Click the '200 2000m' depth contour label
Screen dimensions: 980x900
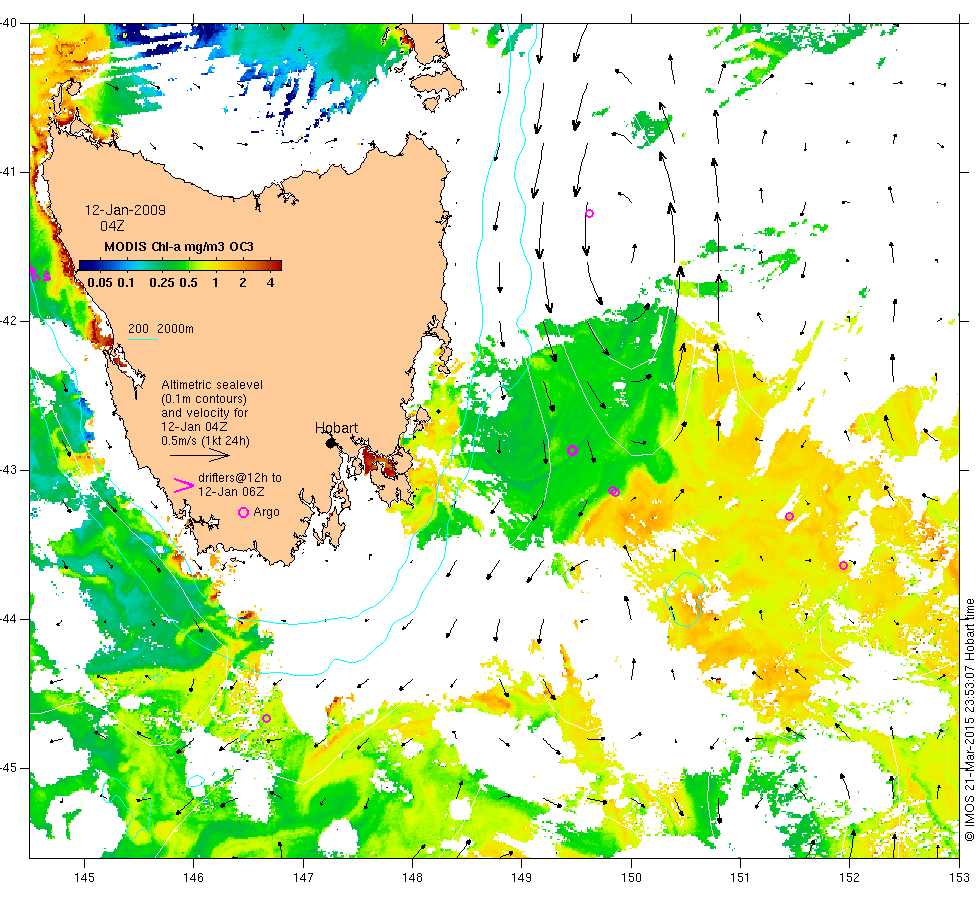coord(161,329)
